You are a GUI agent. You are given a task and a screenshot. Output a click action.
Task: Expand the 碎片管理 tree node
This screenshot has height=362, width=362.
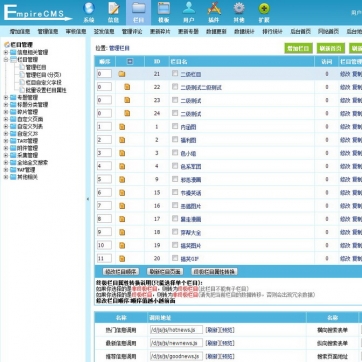coord(6,112)
